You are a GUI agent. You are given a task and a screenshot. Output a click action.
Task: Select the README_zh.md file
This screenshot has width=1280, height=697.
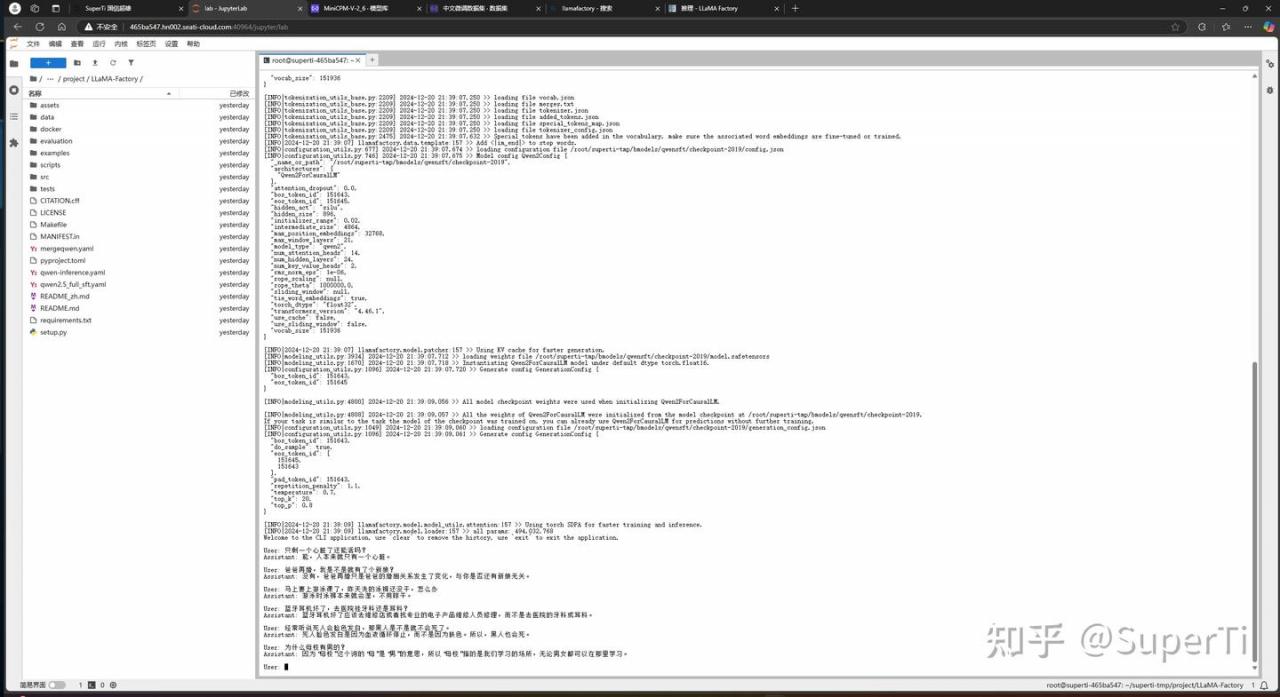pyautogui.click(x=139, y=296)
